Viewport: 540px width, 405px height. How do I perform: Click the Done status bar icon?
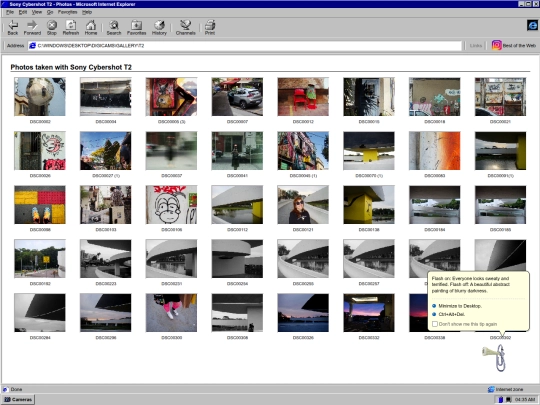point(5,390)
